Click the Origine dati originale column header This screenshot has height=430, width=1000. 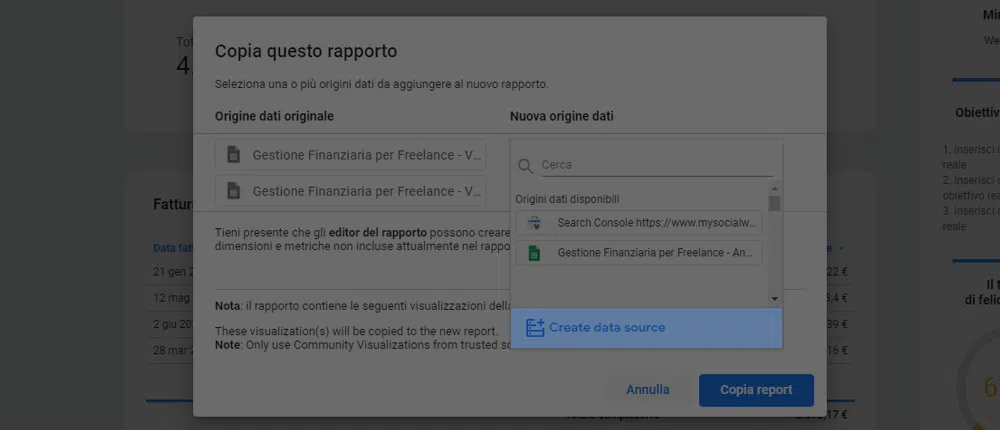coord(274,116)
